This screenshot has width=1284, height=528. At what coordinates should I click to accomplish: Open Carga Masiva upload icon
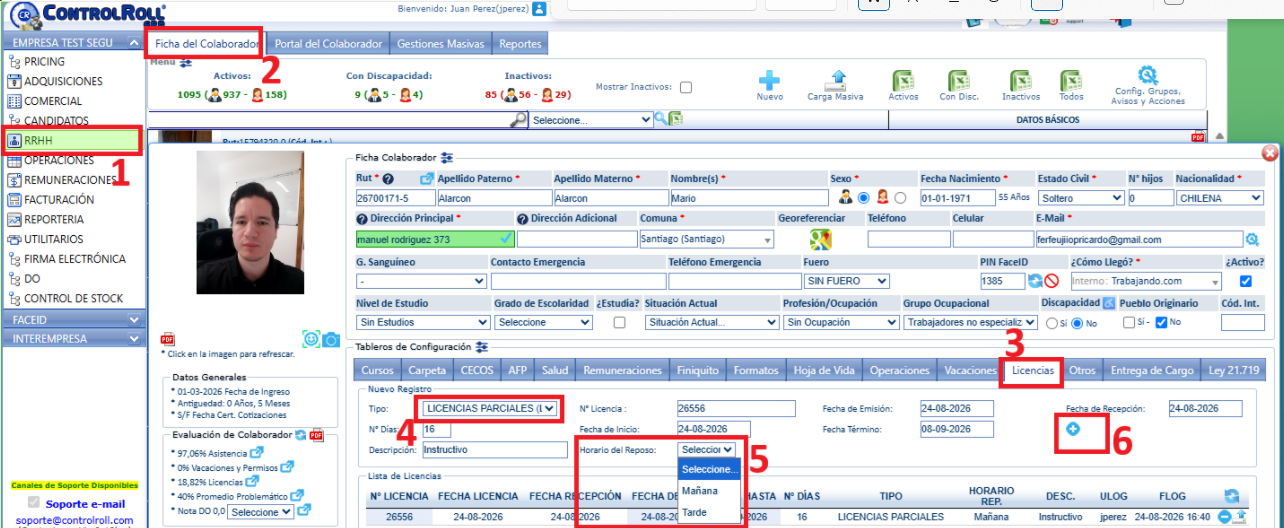point(838,81)
